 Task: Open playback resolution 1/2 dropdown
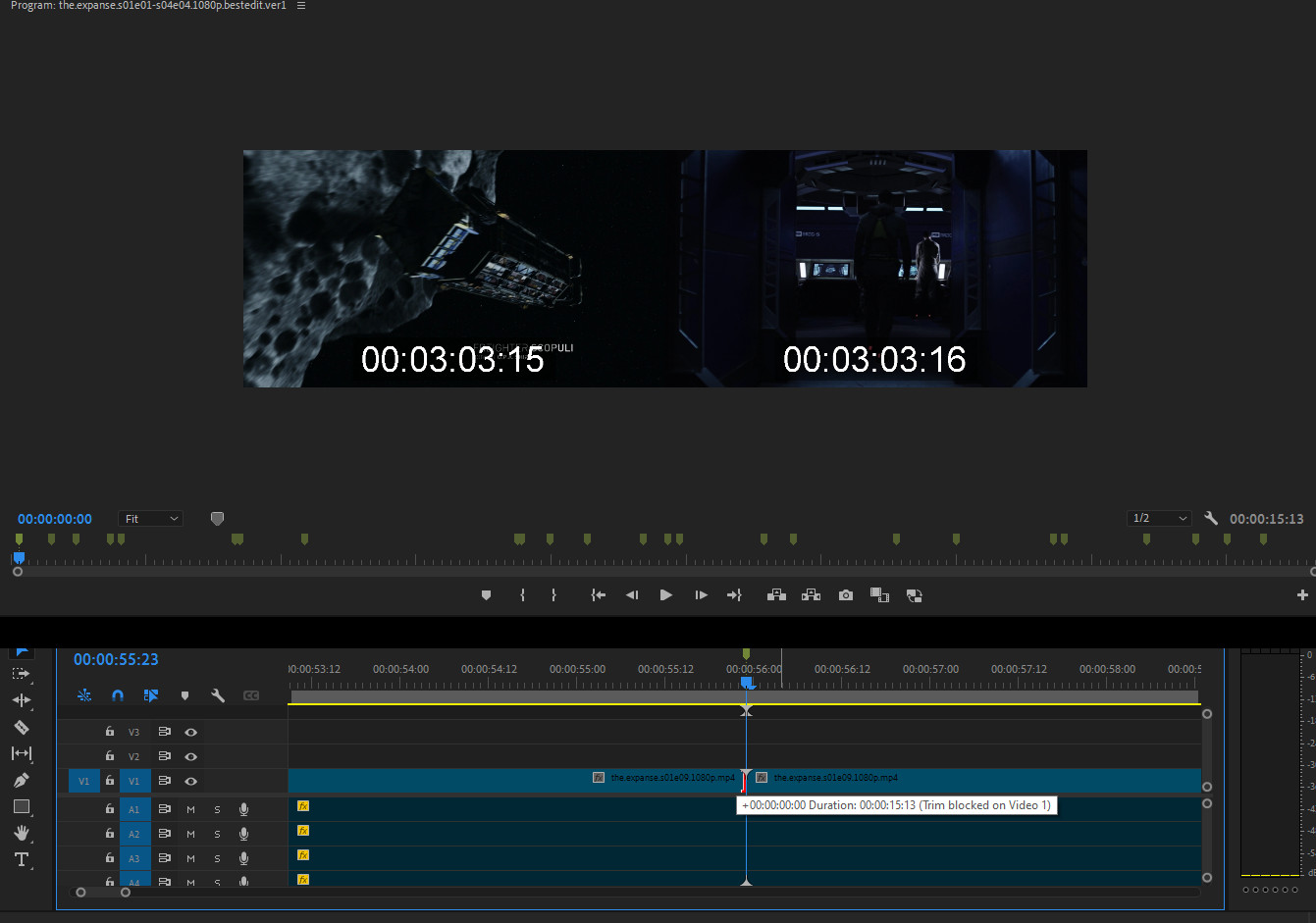[x=1159, y=519]
